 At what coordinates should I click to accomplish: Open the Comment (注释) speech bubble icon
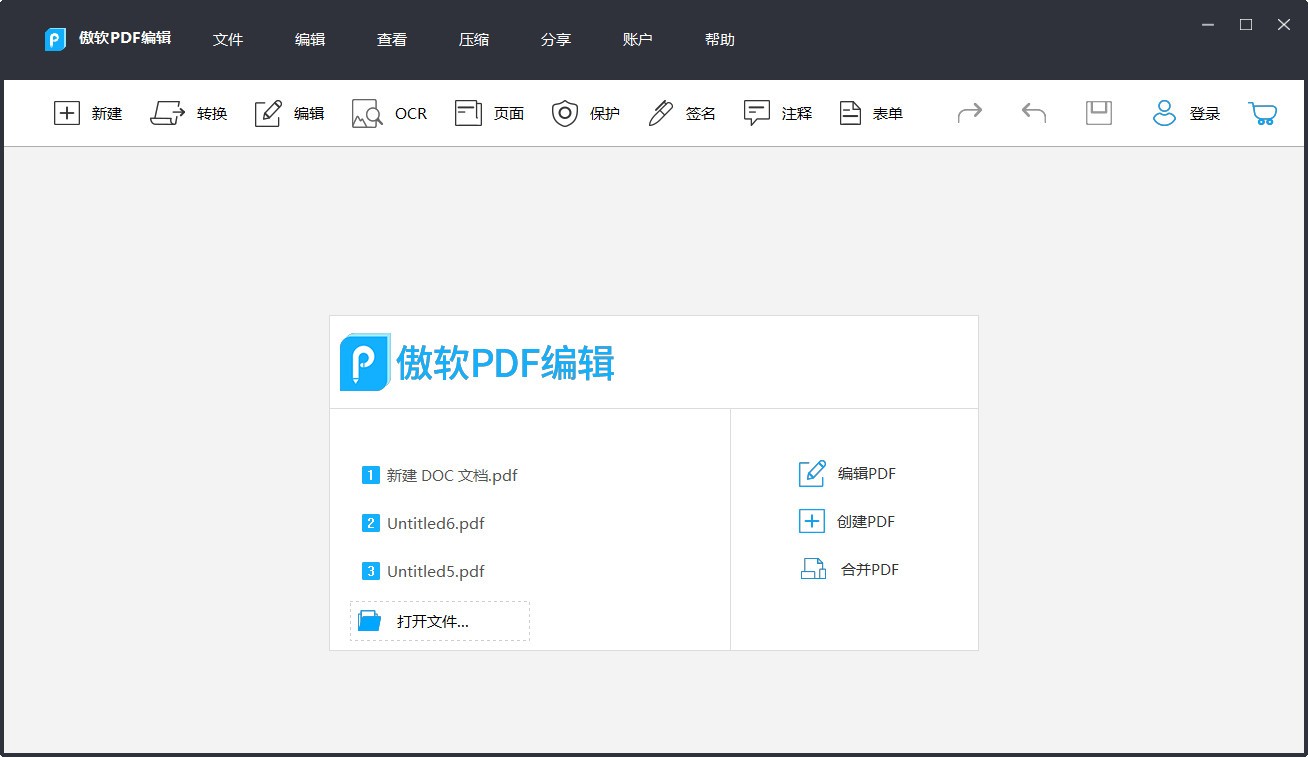pos(757,113)
